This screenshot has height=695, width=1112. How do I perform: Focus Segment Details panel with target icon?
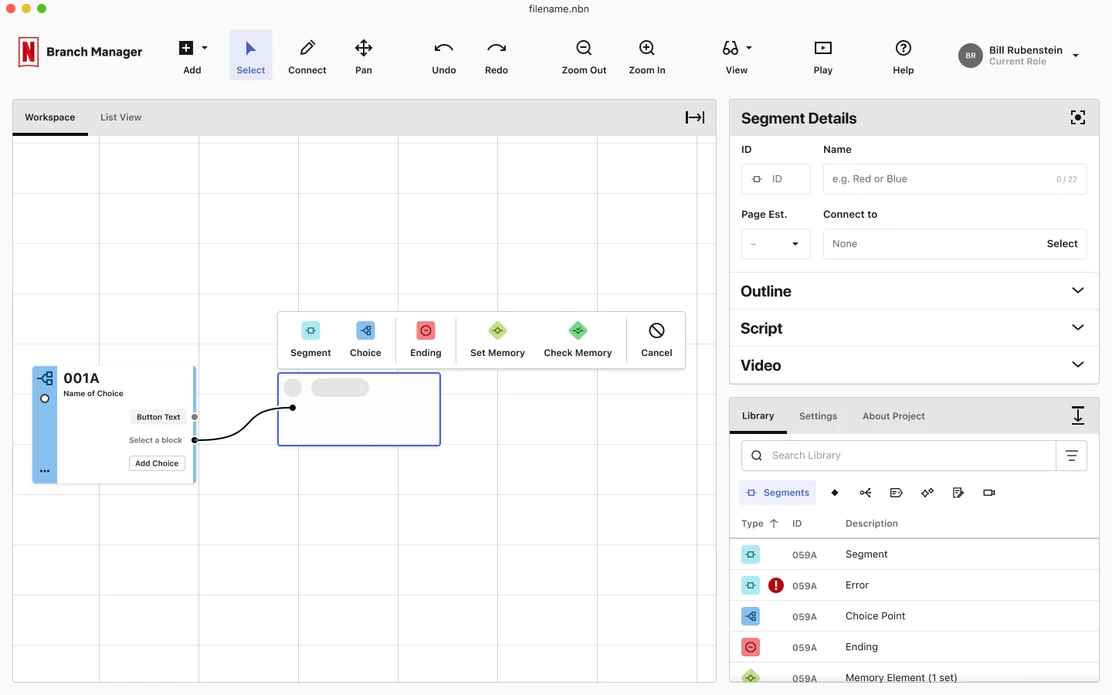click(1077, 118)
